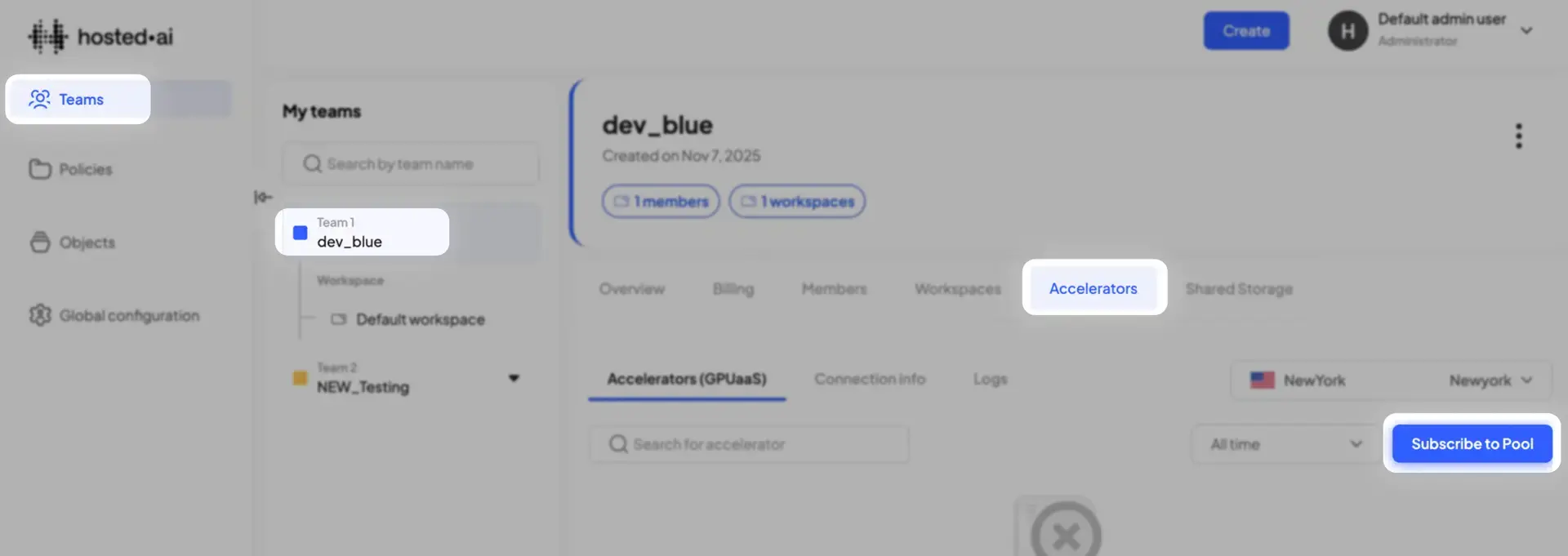Image resolution: width=1568 pixels, height=556 pixels.
Task: Select the Logs sub-tab
Action: [990, 379]
